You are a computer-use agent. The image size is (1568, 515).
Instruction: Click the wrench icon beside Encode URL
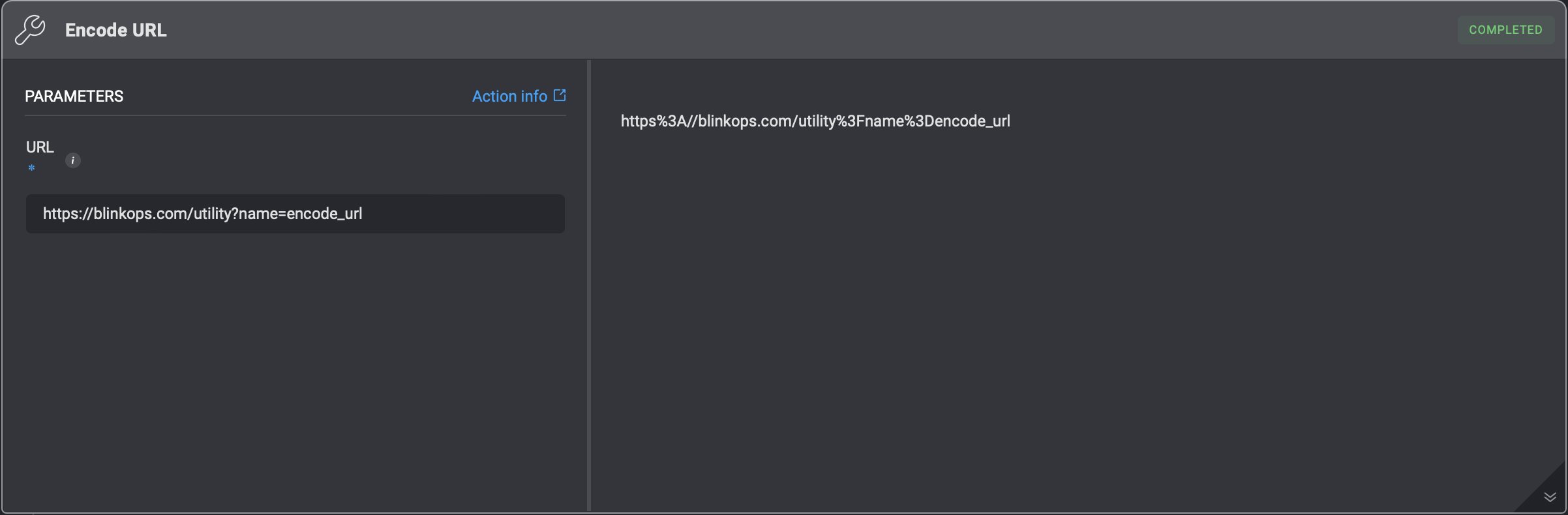[x=30, y=30]
